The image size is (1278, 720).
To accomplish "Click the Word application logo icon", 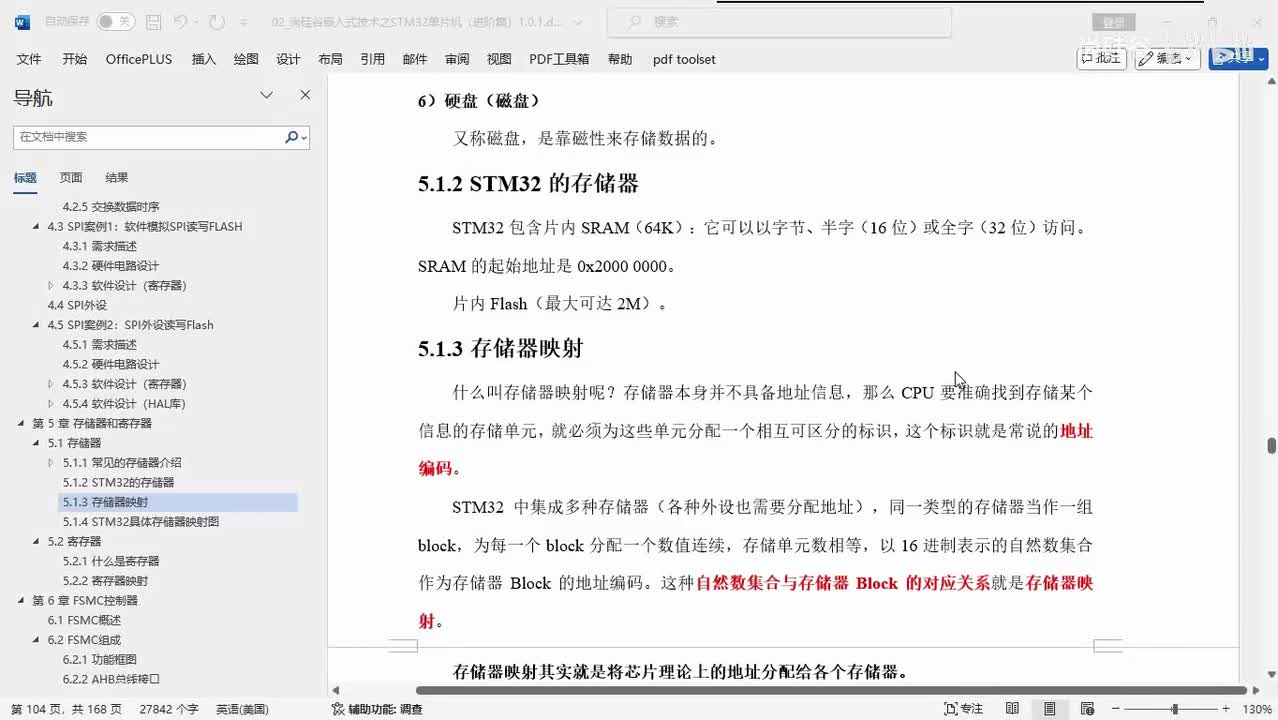I will click(22, 21).
